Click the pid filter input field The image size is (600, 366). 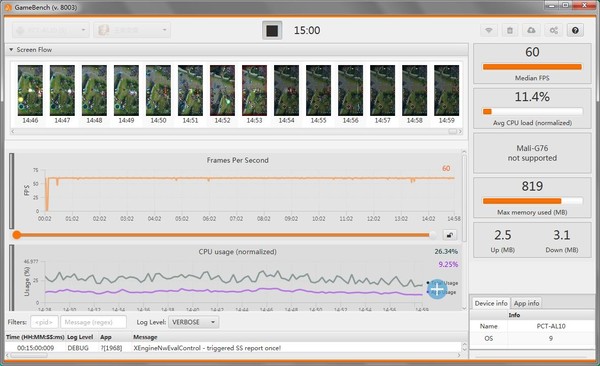coord(44,322)
